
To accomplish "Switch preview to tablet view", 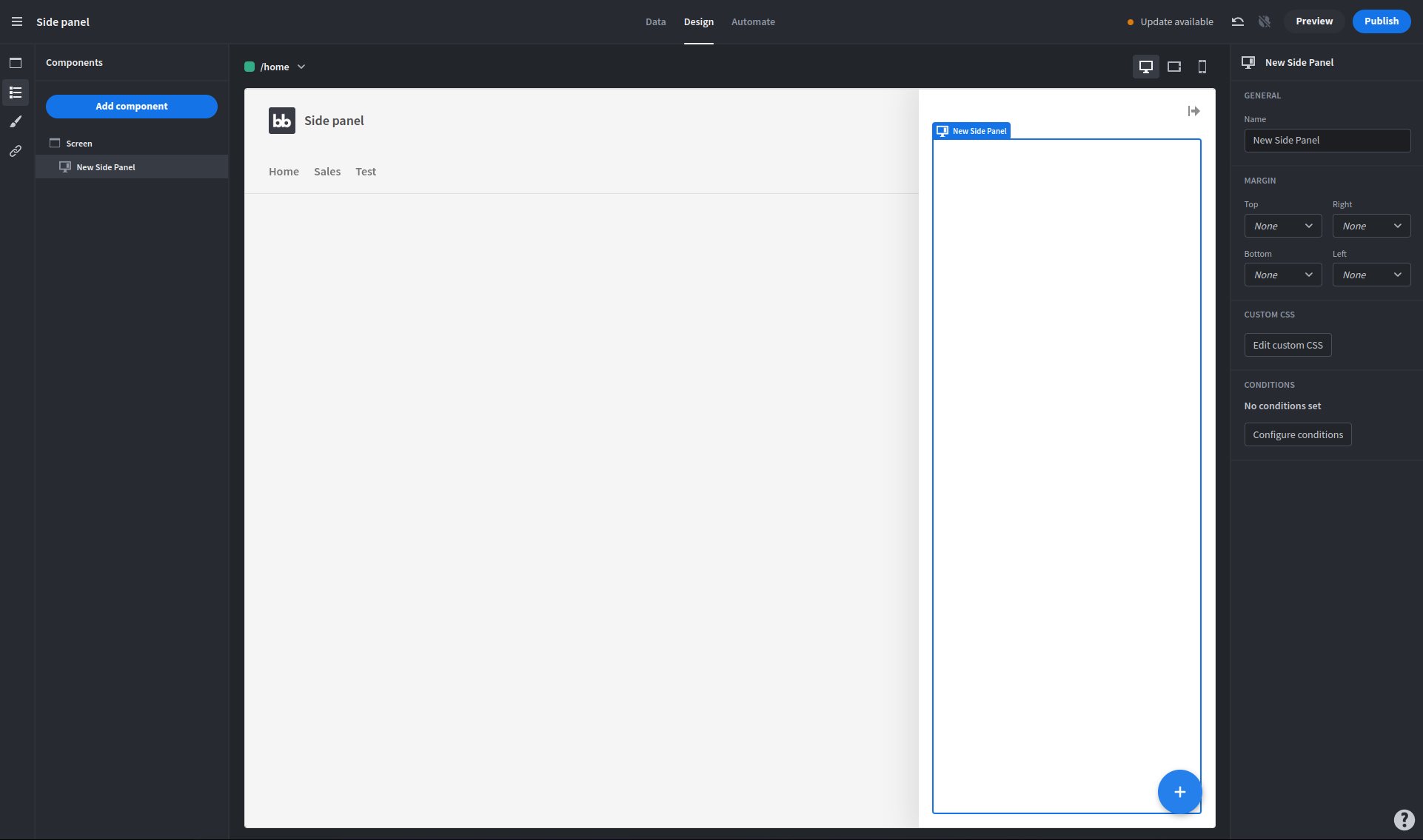I will tap(1173, 66).
